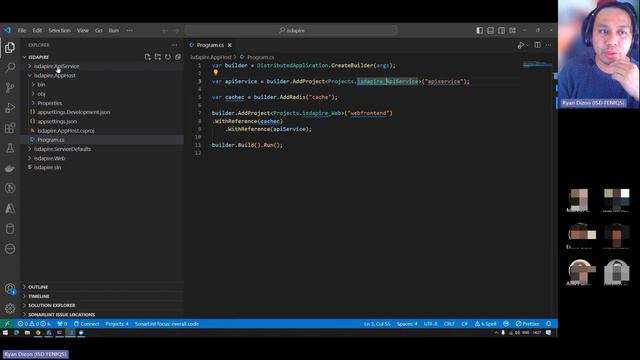The height and width of the screenshot is (360, 640).
Task: Select the Program.cs editor tab
Action: pyautogui.click(x=210, y=45)
